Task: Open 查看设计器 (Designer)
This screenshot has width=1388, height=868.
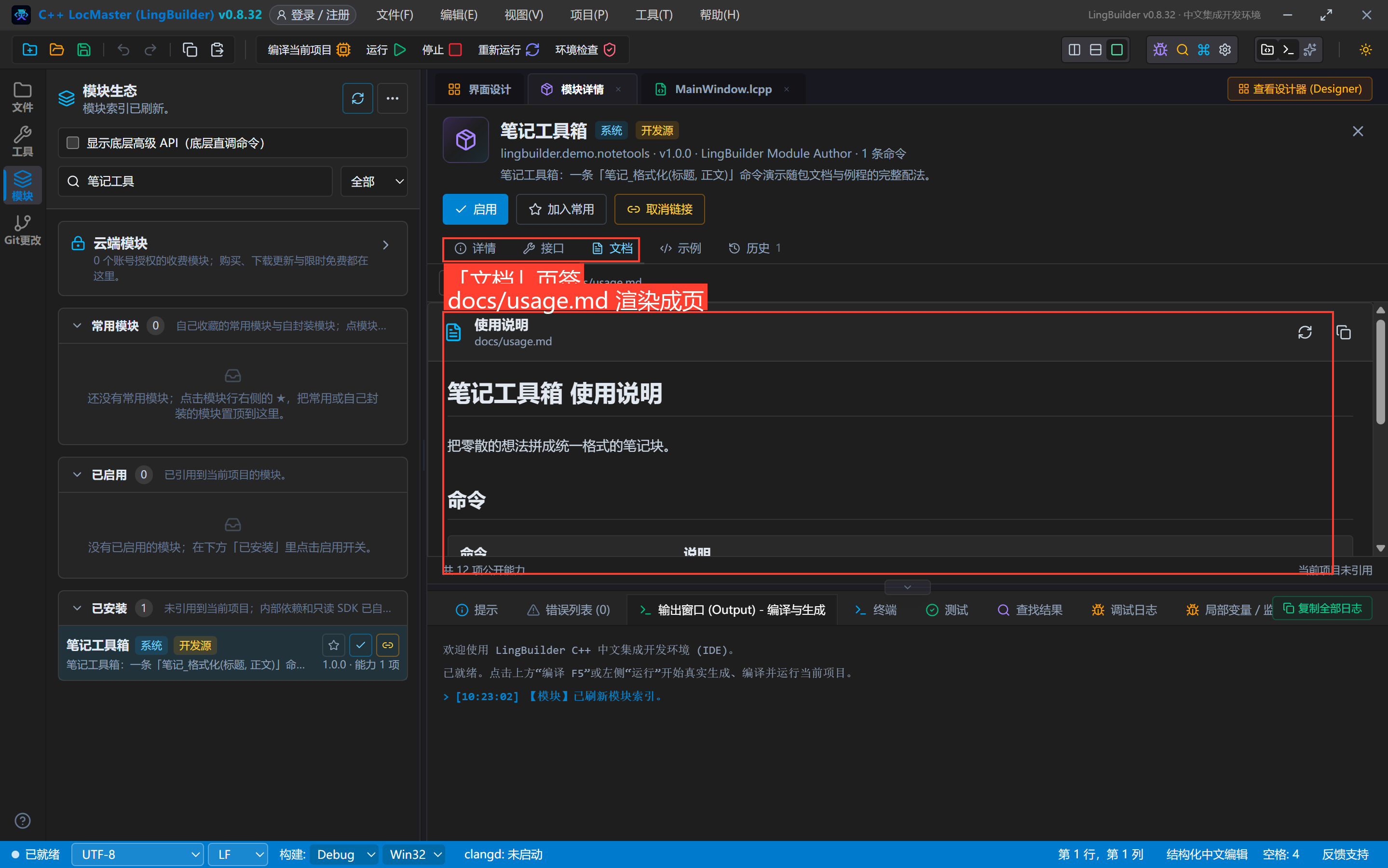Action: (1300, 89)
